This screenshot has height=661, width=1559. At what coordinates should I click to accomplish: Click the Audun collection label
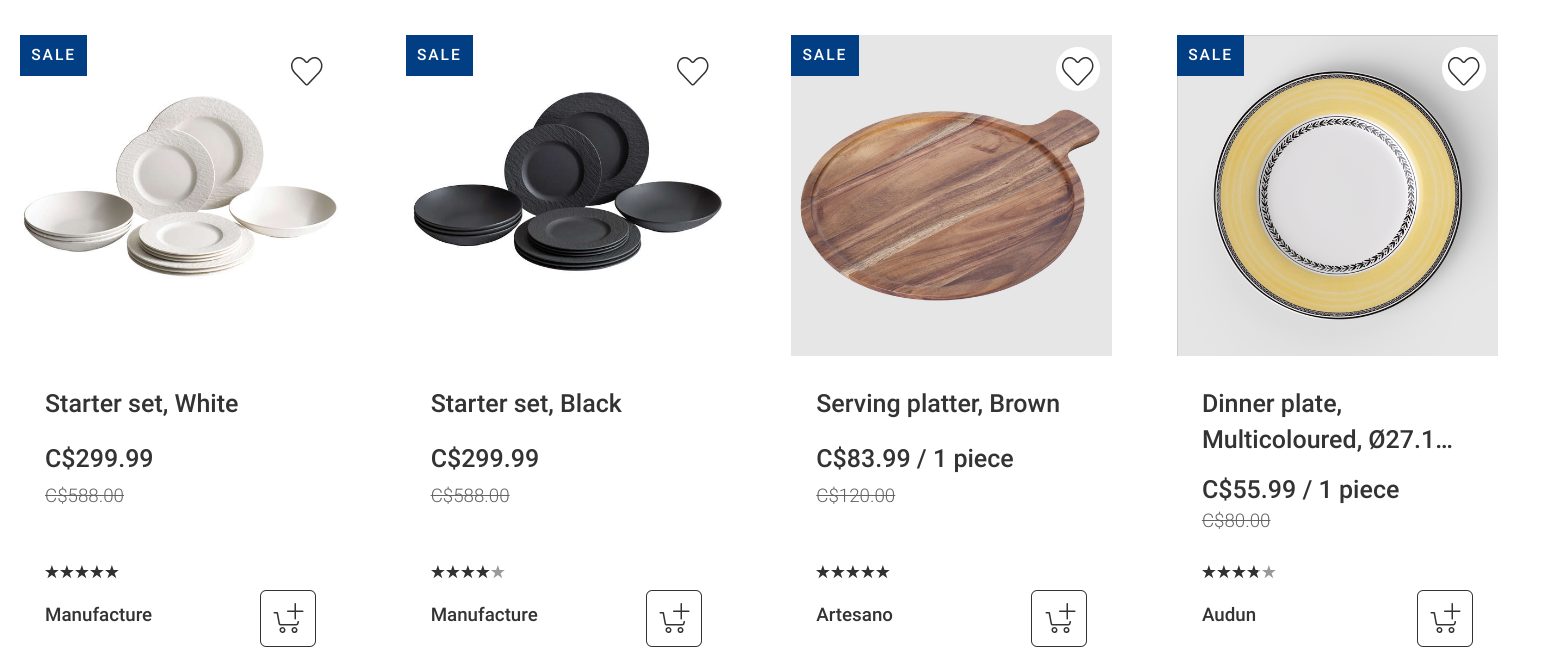tap(1228, 615)
